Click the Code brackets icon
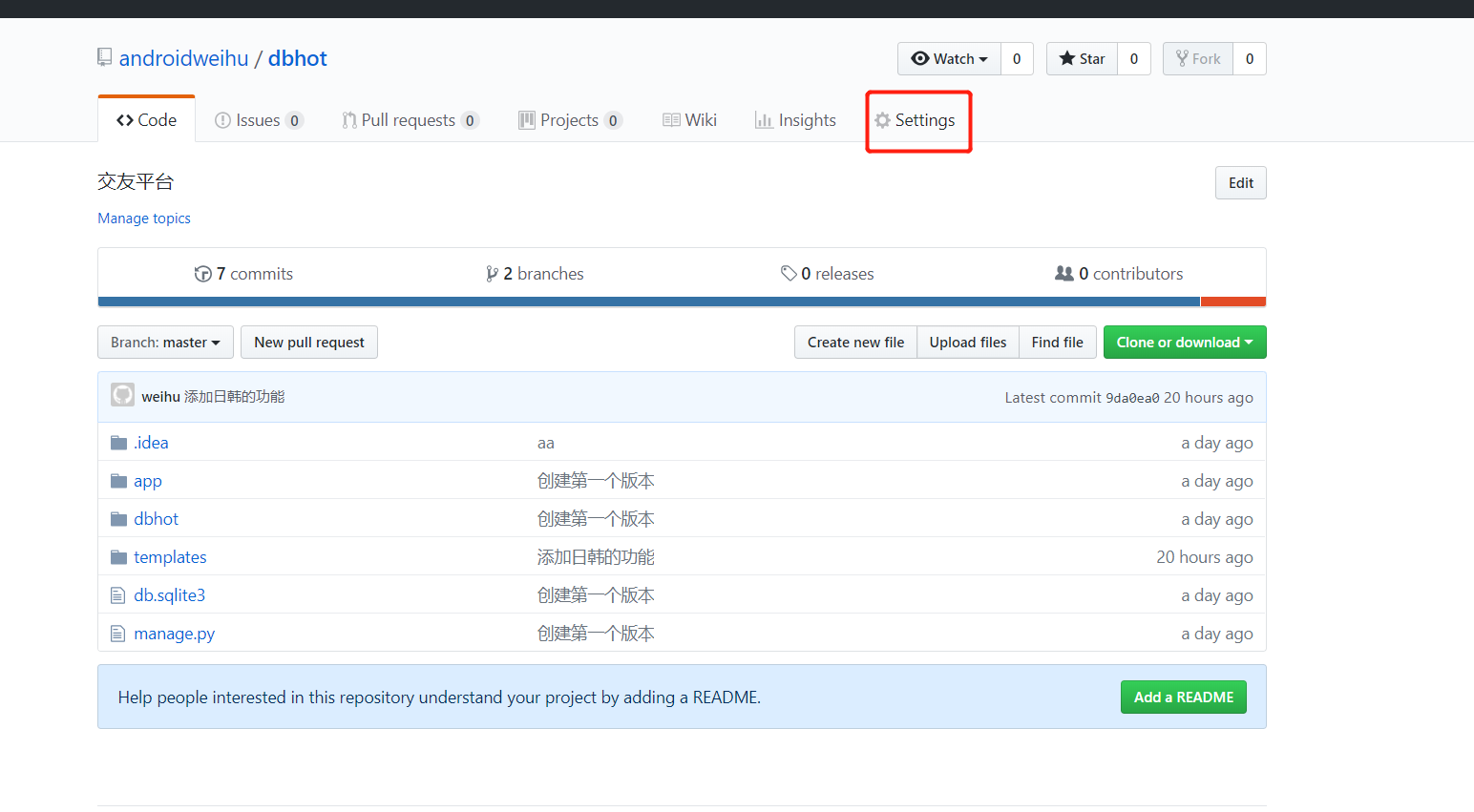This screenshot has width=1474, height=812. point(125,120)
